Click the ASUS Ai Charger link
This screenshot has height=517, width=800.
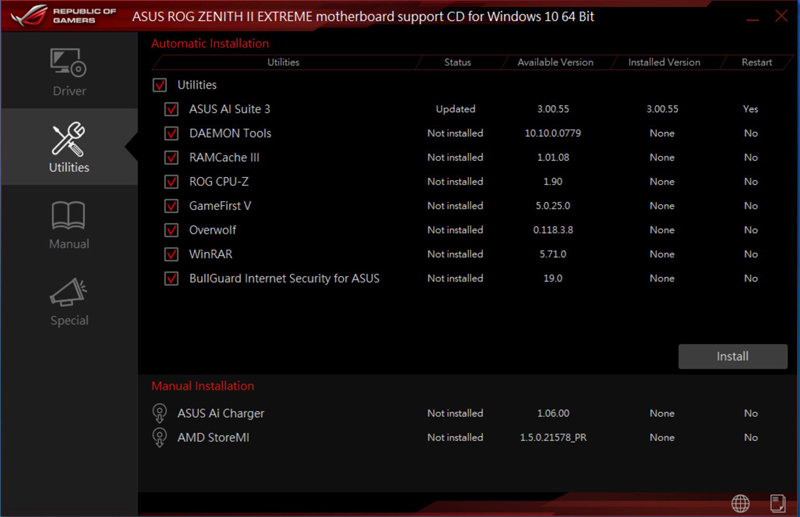click(220, 413)
